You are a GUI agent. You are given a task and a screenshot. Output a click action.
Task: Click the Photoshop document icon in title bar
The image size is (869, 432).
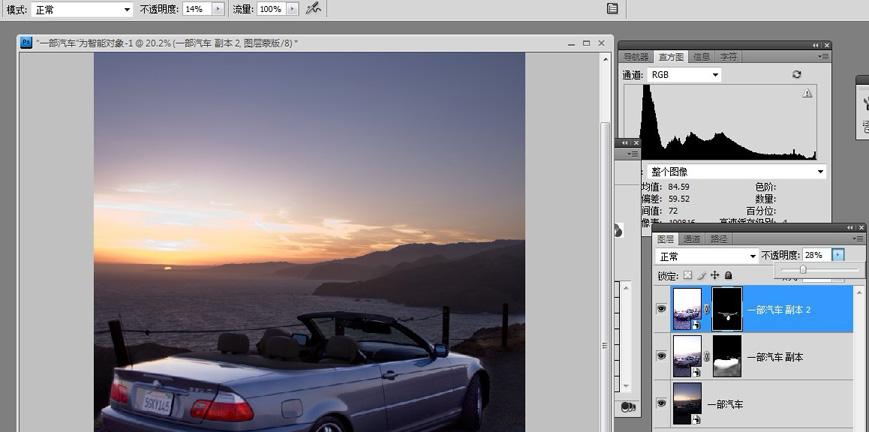26,43
